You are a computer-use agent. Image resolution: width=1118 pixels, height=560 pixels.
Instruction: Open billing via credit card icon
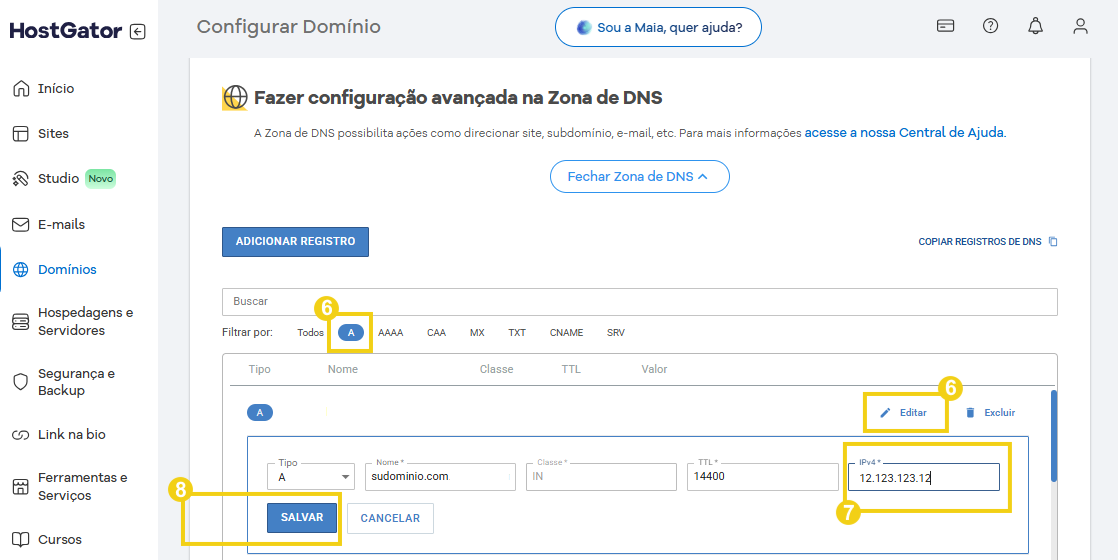945,26
